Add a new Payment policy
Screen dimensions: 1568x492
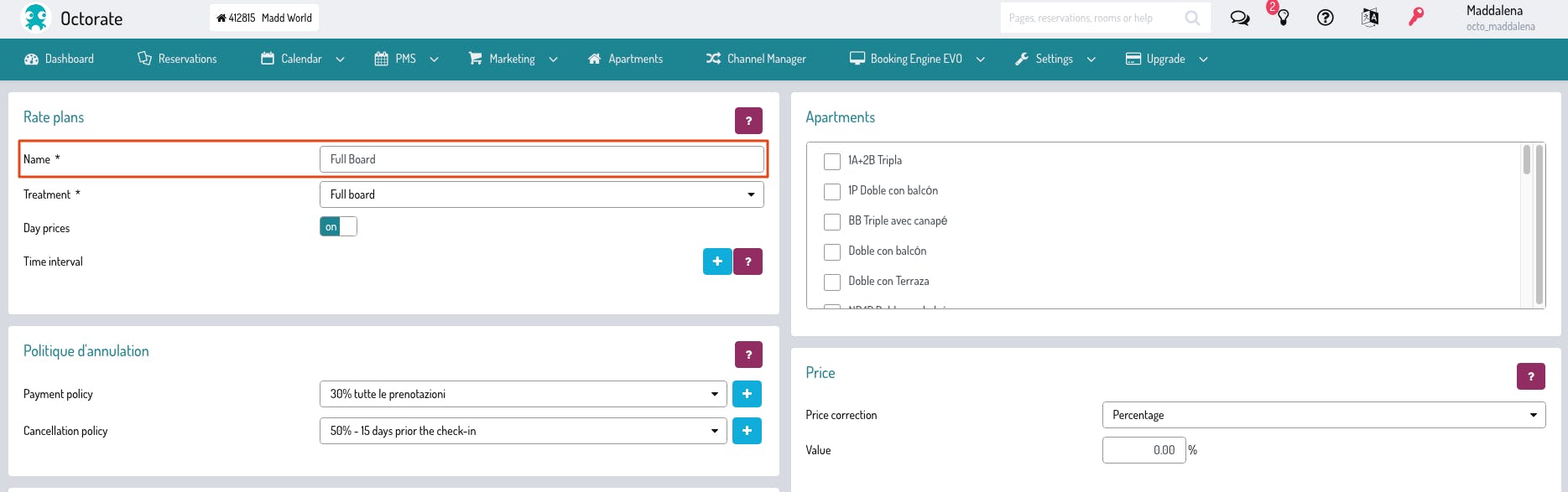[x=747, y=394]
